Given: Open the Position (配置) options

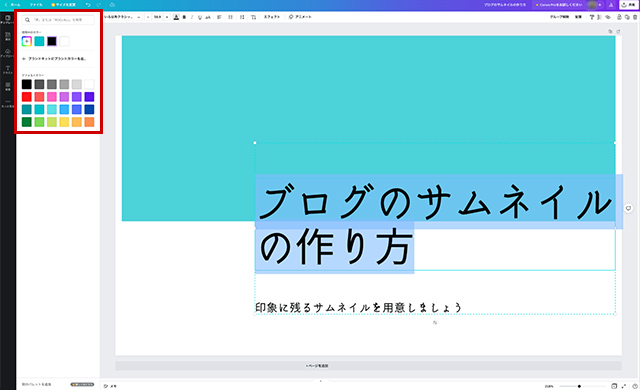Looking at the screenshot, I should pyautogui.click(x=578, y=17).
